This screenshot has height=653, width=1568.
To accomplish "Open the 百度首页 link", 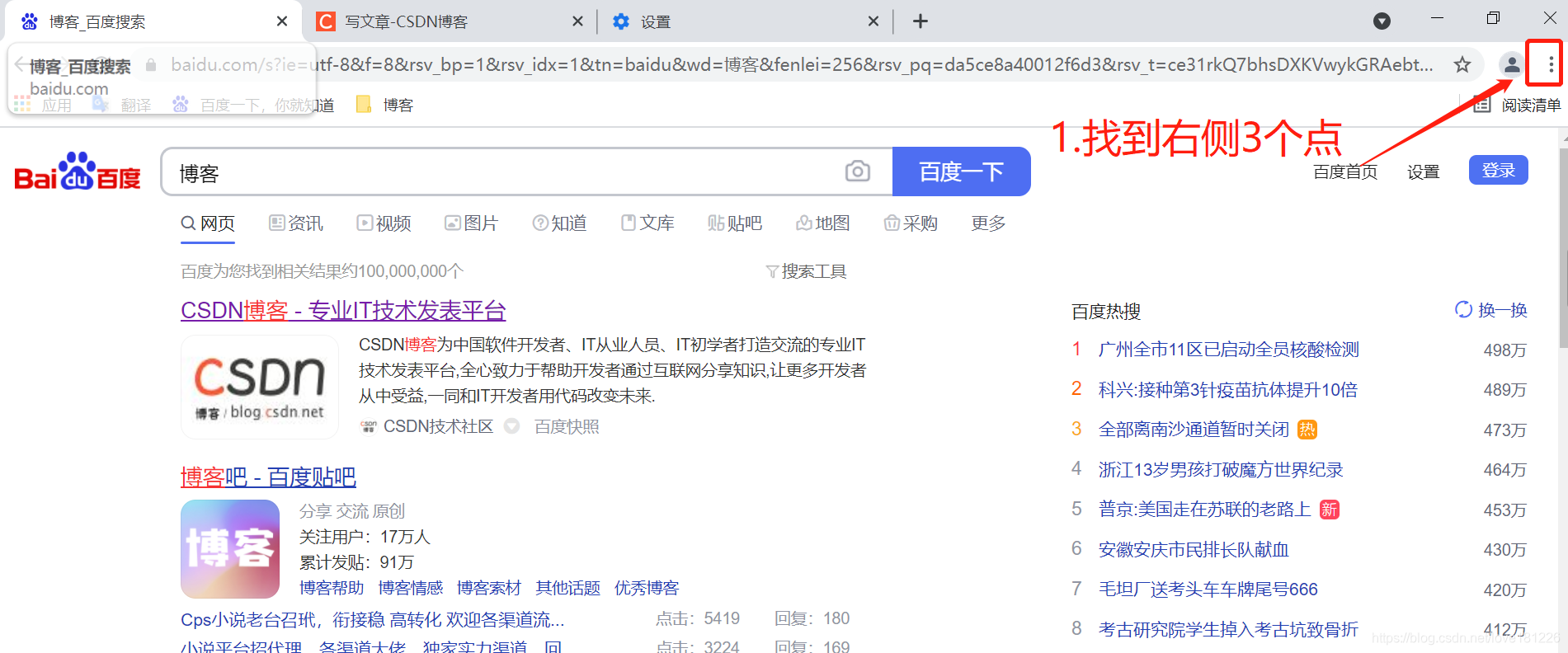I will [x=1345, y=171].
